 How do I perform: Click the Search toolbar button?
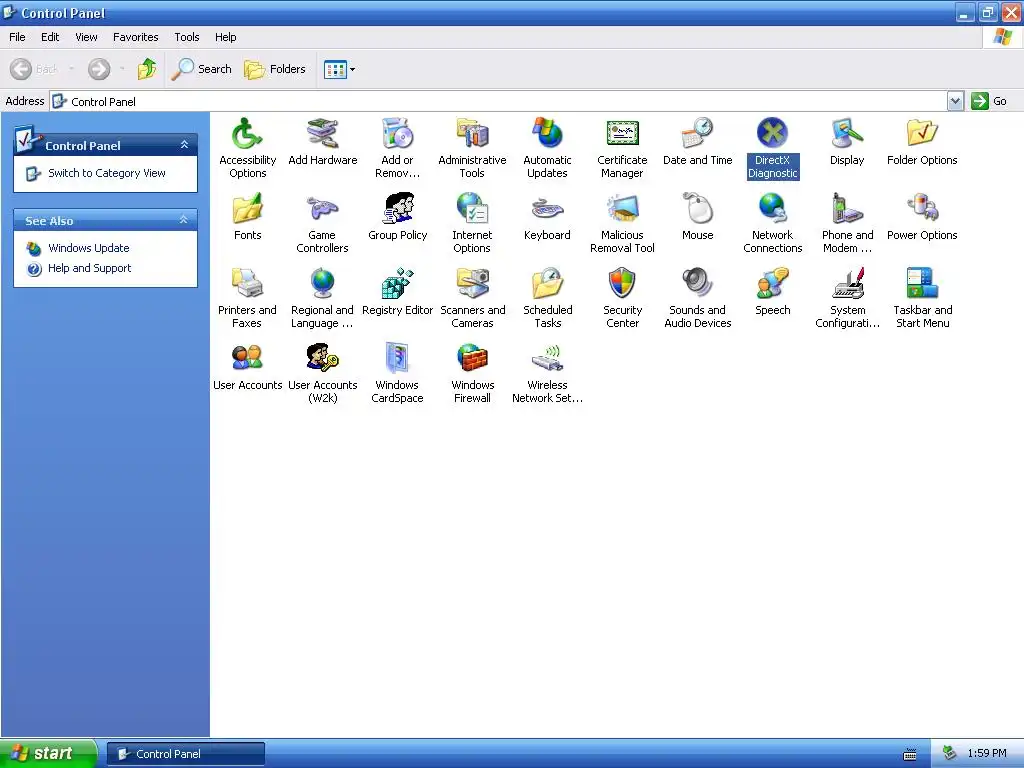[201, 69]
